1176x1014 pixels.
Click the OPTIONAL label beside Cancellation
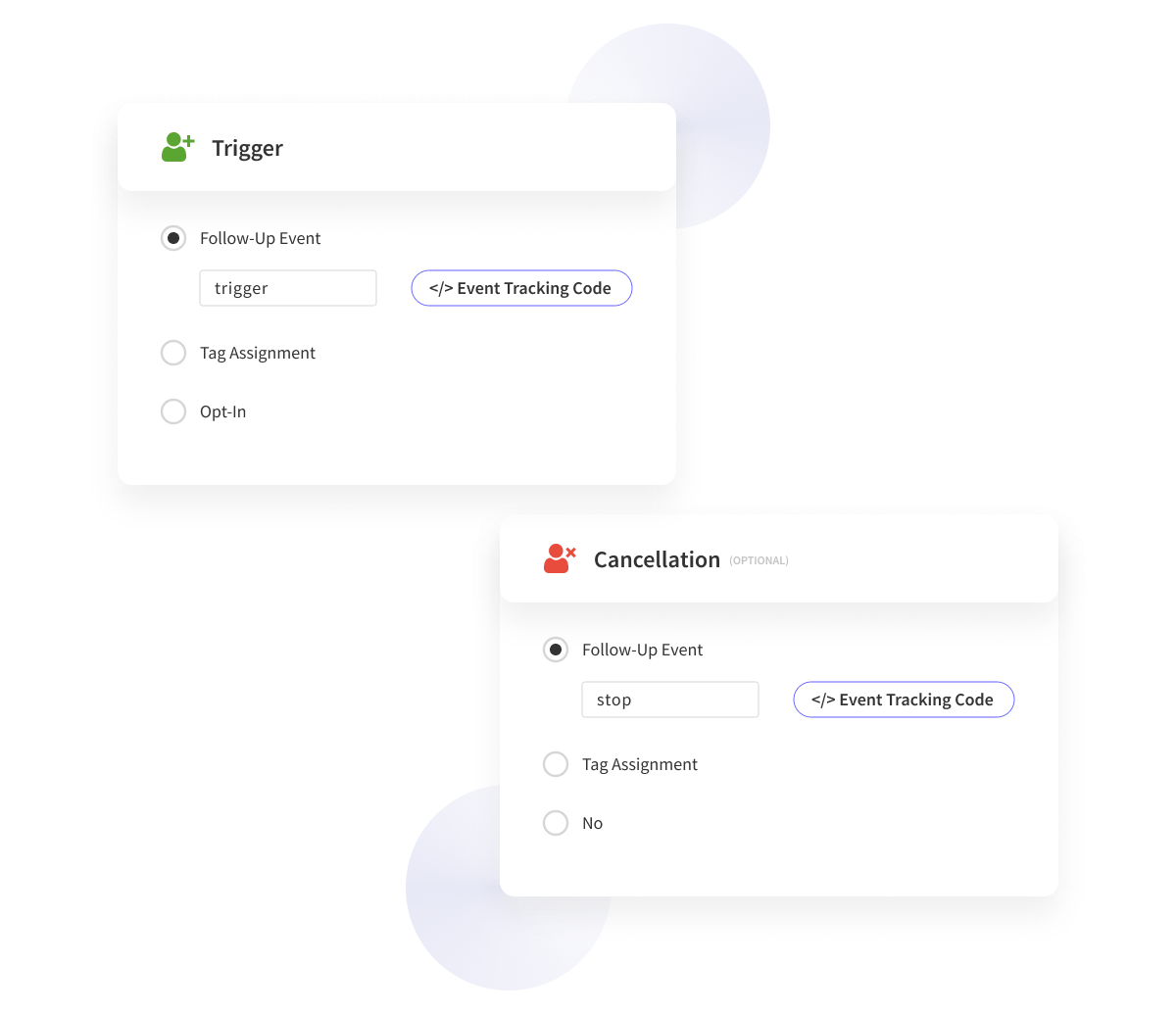point(759,560)
